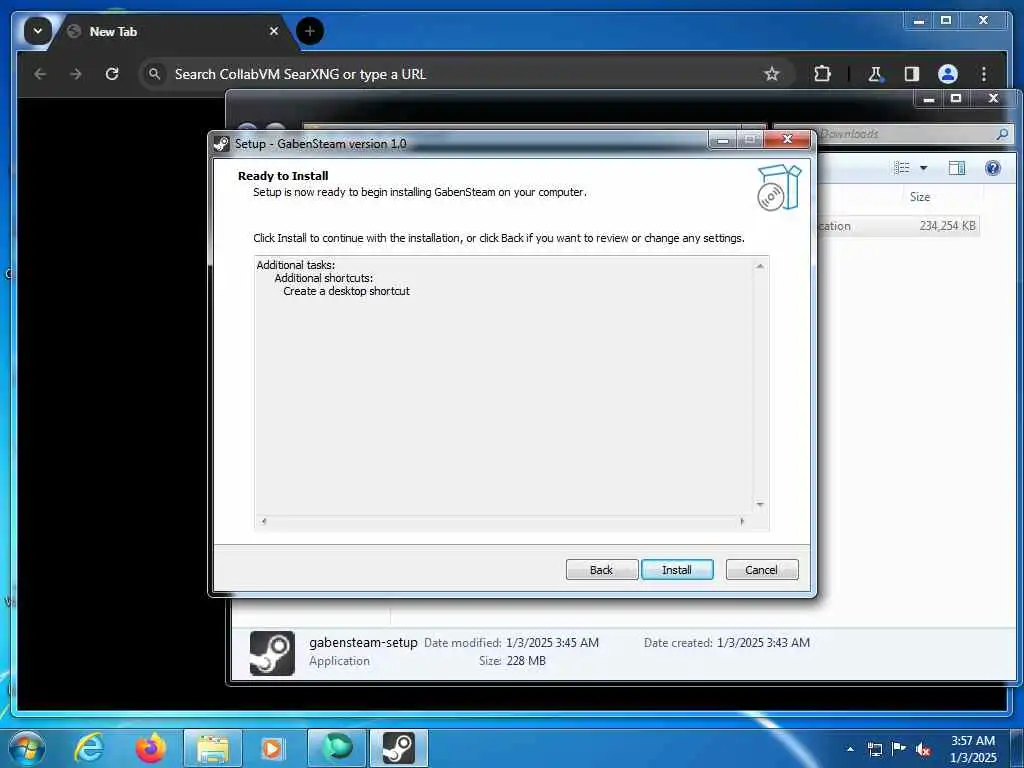This screenshot has width=1024, height=768.
Task: Close the GabenSteam setup window
Action: click(x=788, y=139)
